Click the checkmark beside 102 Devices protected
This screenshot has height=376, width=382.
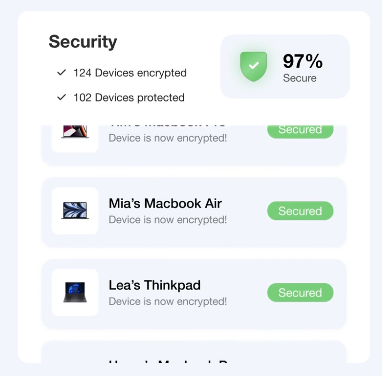click(62, 97)
